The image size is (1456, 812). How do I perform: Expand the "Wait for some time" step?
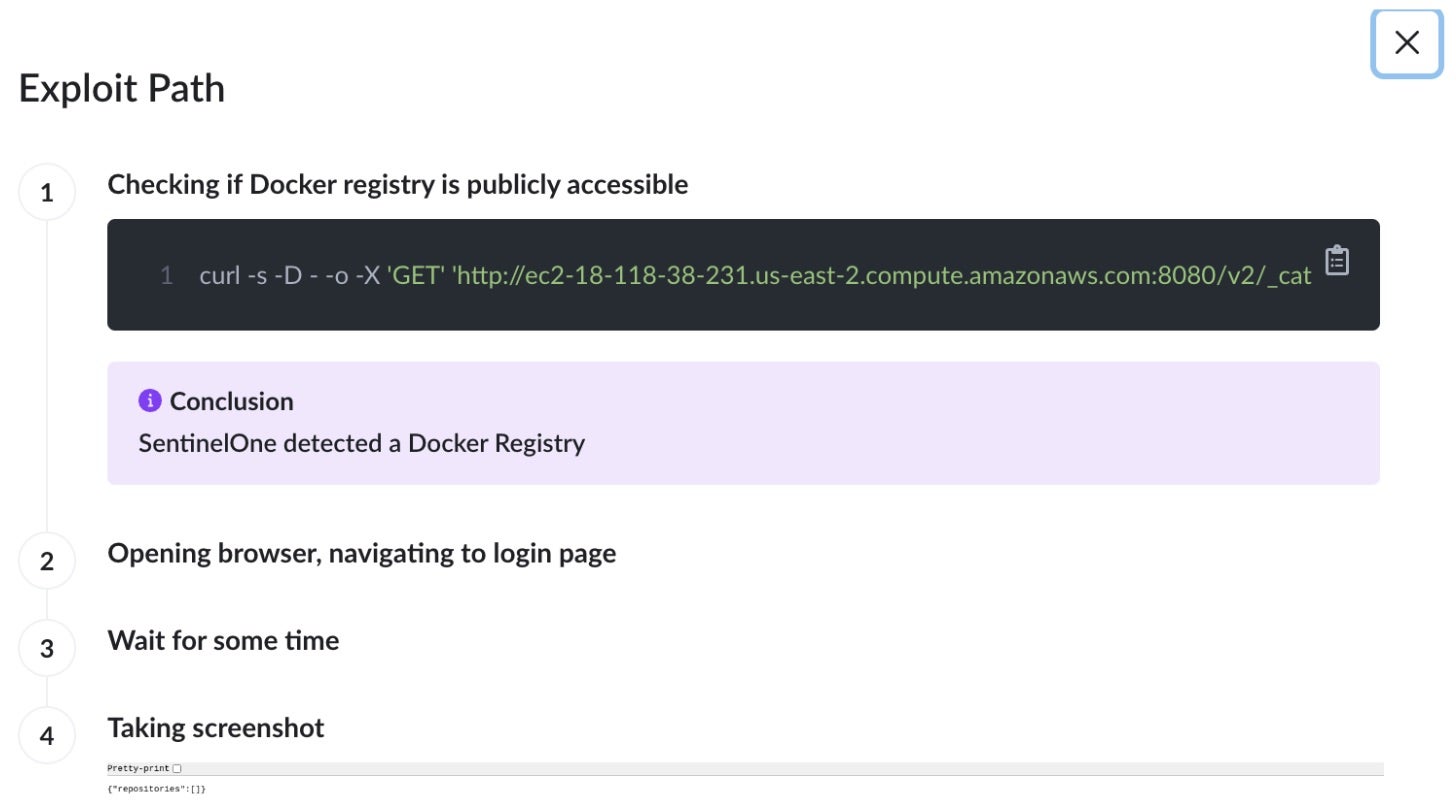[x=223, y=640]
